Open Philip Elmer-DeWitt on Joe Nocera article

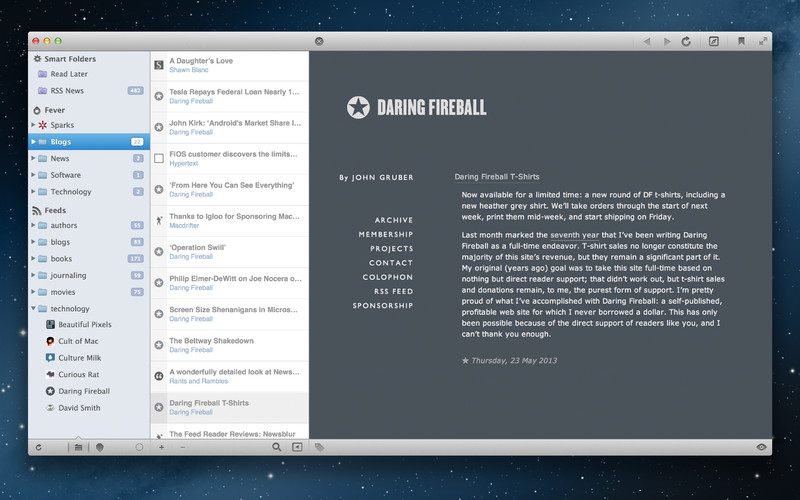click(x=230, y=283)
